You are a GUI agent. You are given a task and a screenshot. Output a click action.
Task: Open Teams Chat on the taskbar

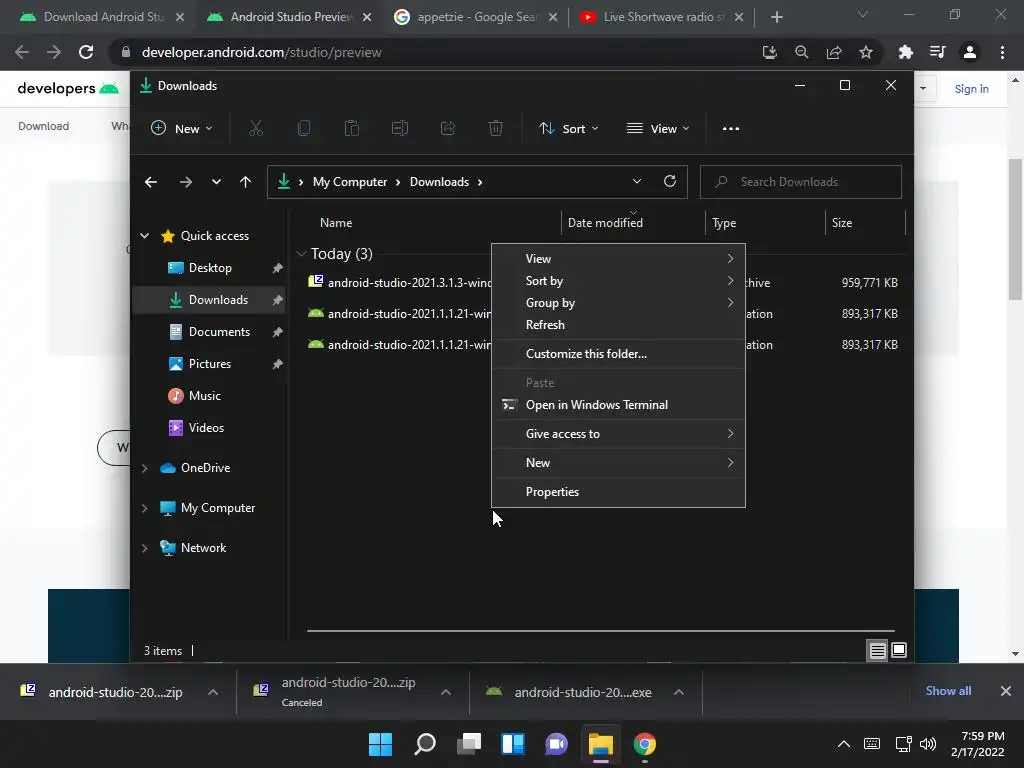click(x=556, y=744)
